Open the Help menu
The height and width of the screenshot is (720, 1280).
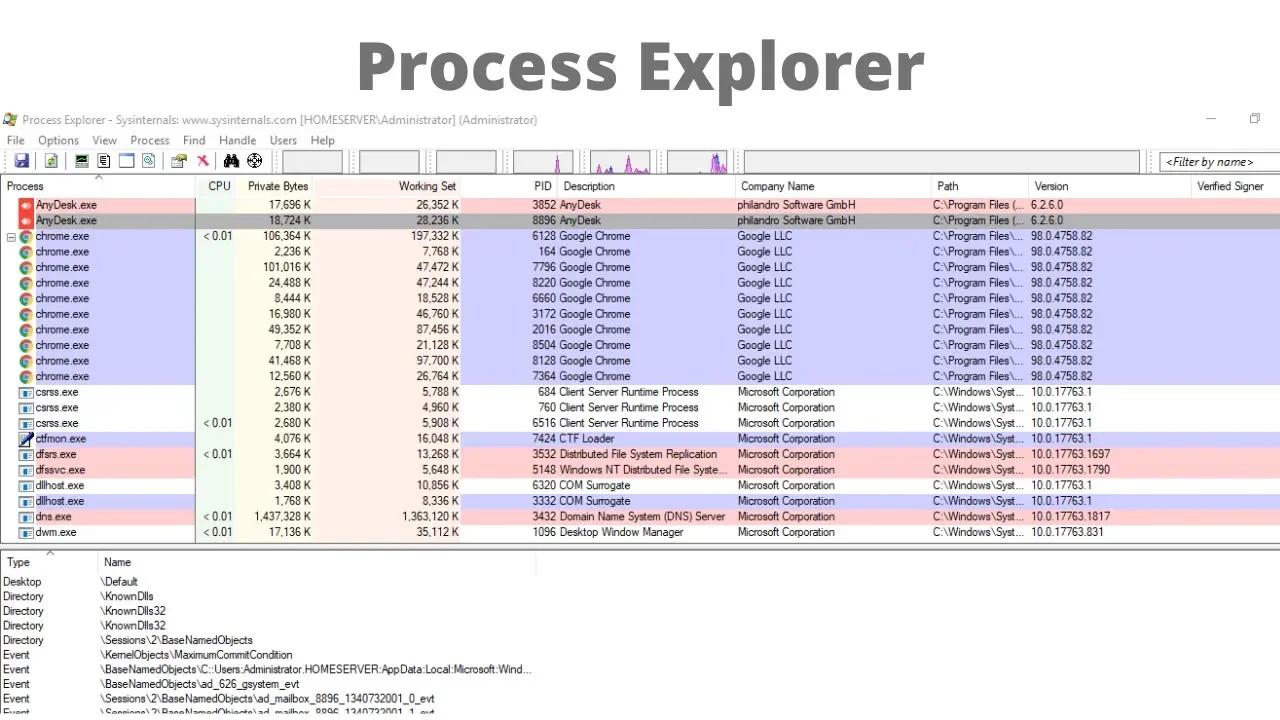point(322,140)
